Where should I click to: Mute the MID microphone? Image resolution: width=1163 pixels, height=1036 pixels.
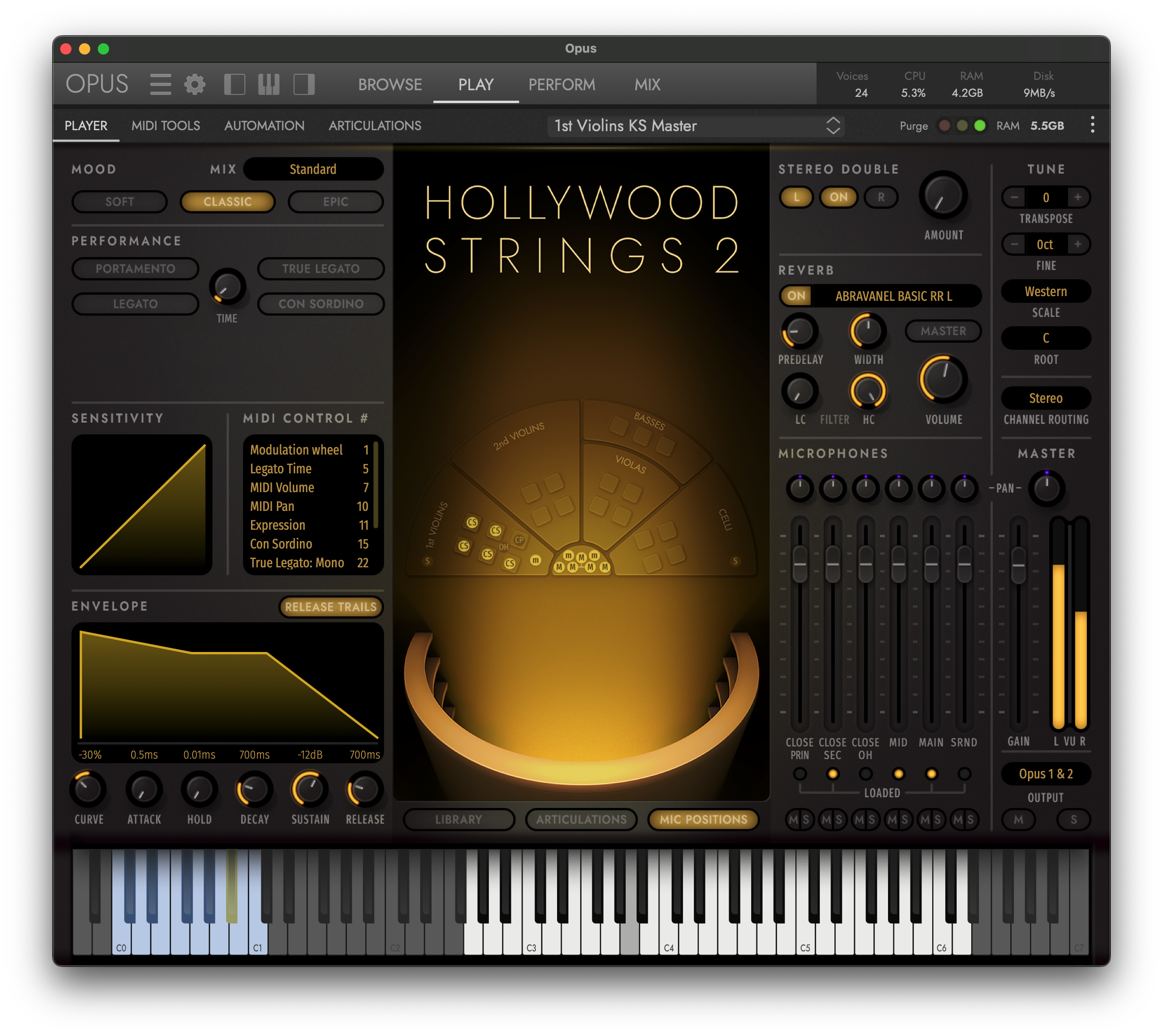[x=892, y=820]
